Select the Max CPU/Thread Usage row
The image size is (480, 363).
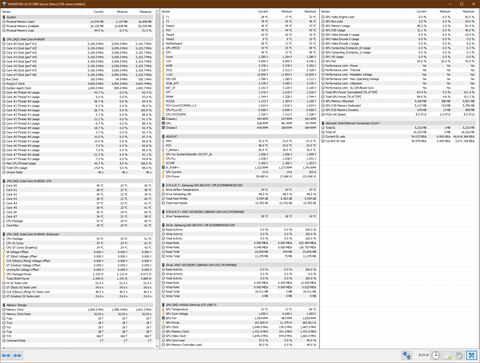pos(78,163)
